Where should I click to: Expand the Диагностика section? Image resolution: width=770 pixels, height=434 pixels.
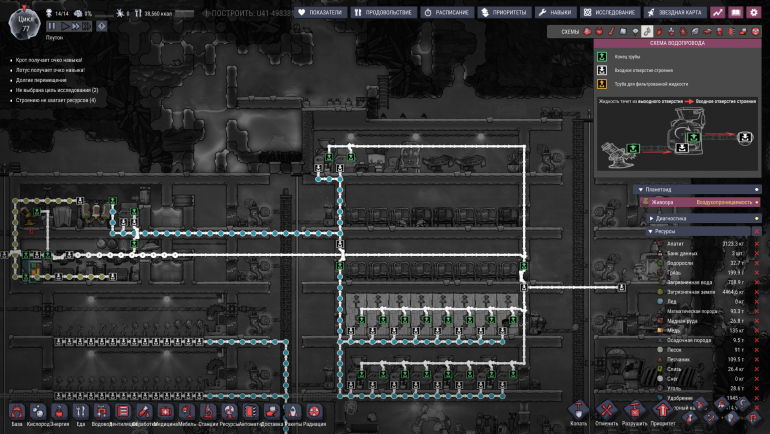652,217
